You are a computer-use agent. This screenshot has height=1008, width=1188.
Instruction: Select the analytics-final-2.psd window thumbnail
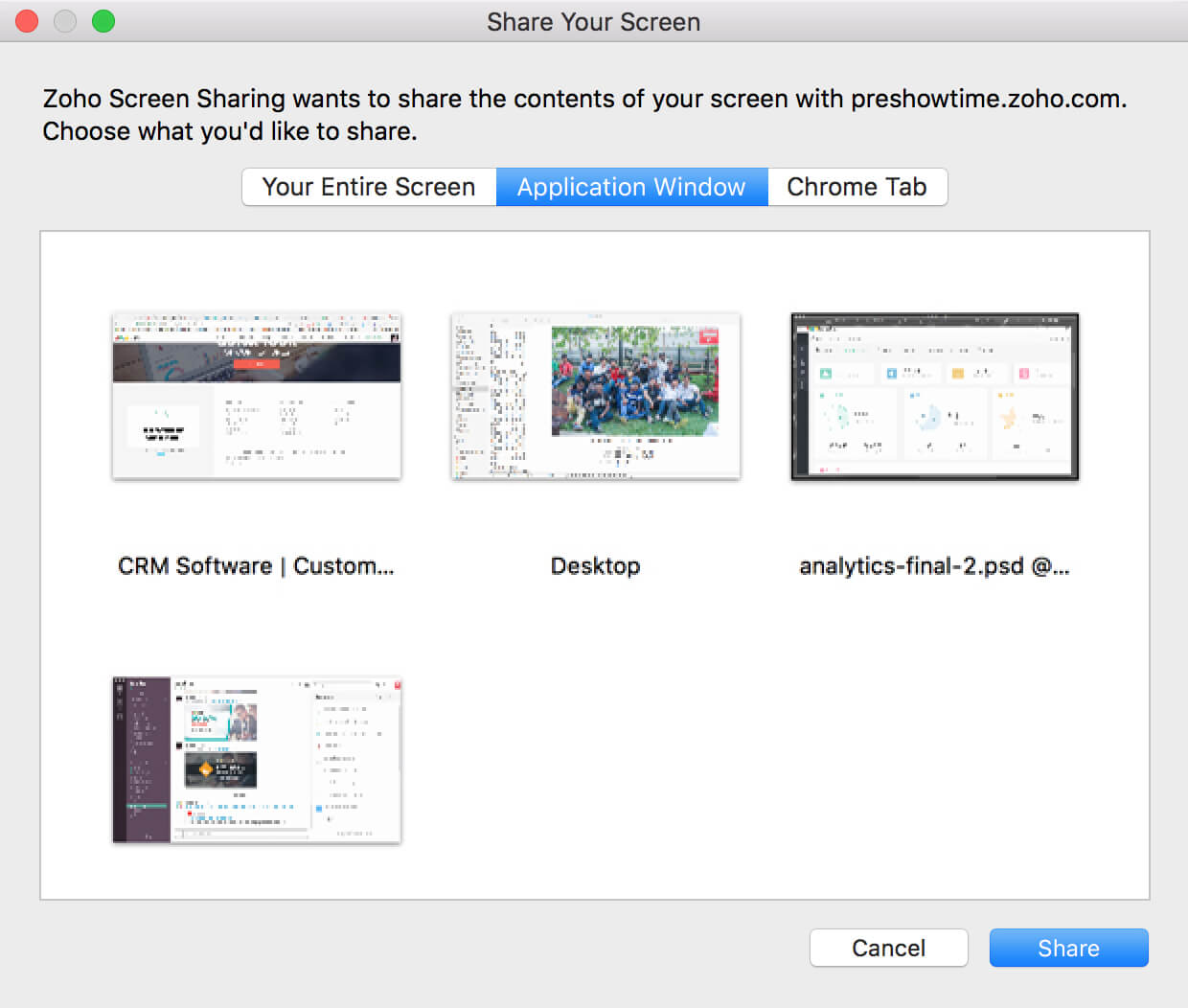point(935,396)
